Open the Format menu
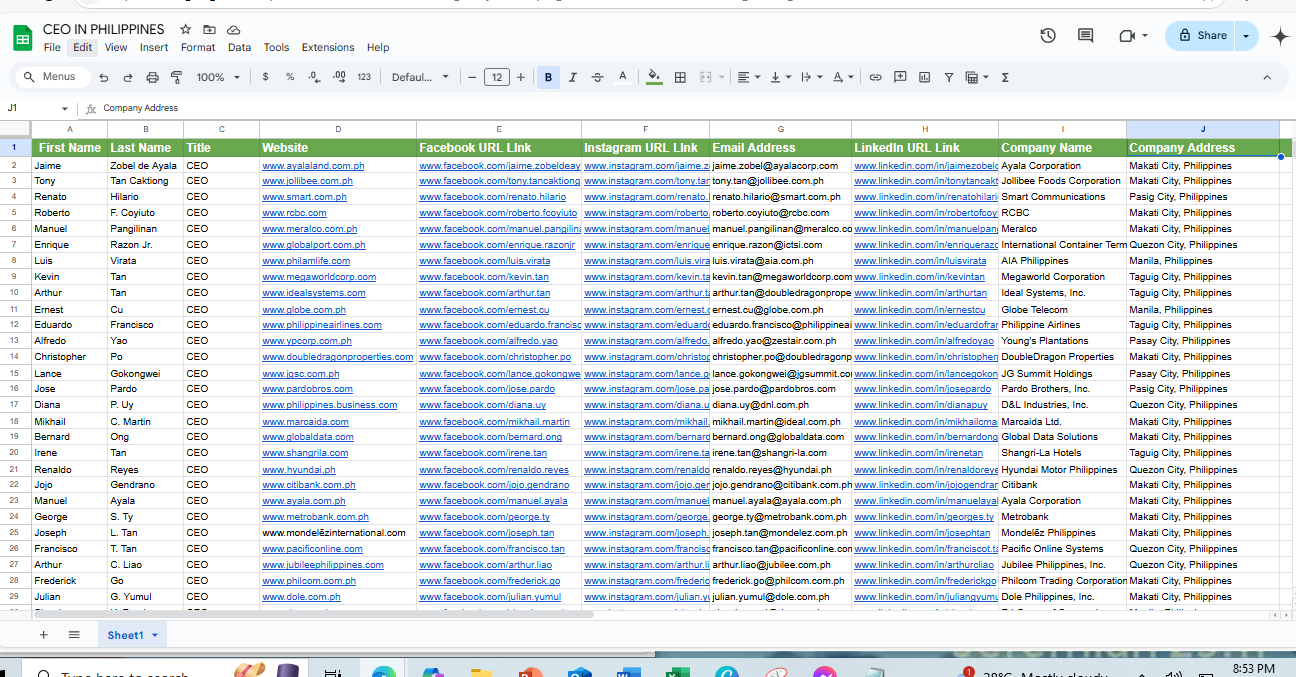This screenshot has width=1296, height=677. pyautogui.click(x=198, y=47)
